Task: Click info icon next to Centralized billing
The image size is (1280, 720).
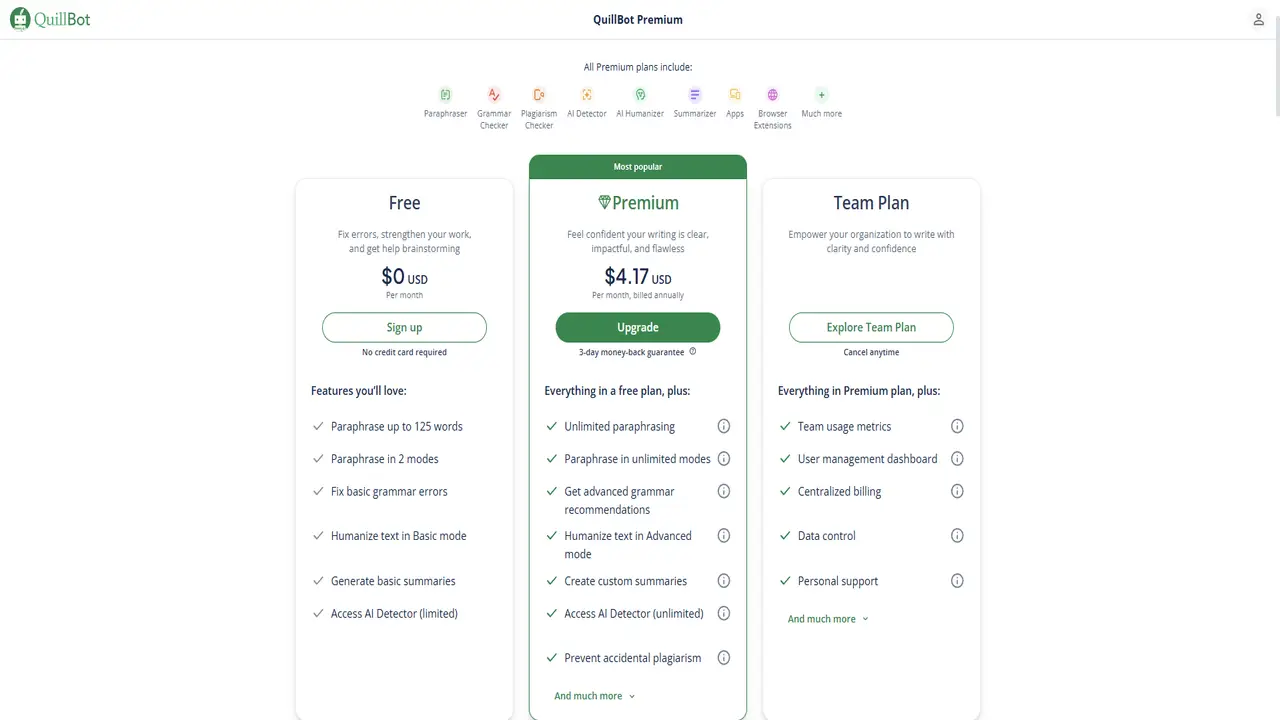Action: 957,491
